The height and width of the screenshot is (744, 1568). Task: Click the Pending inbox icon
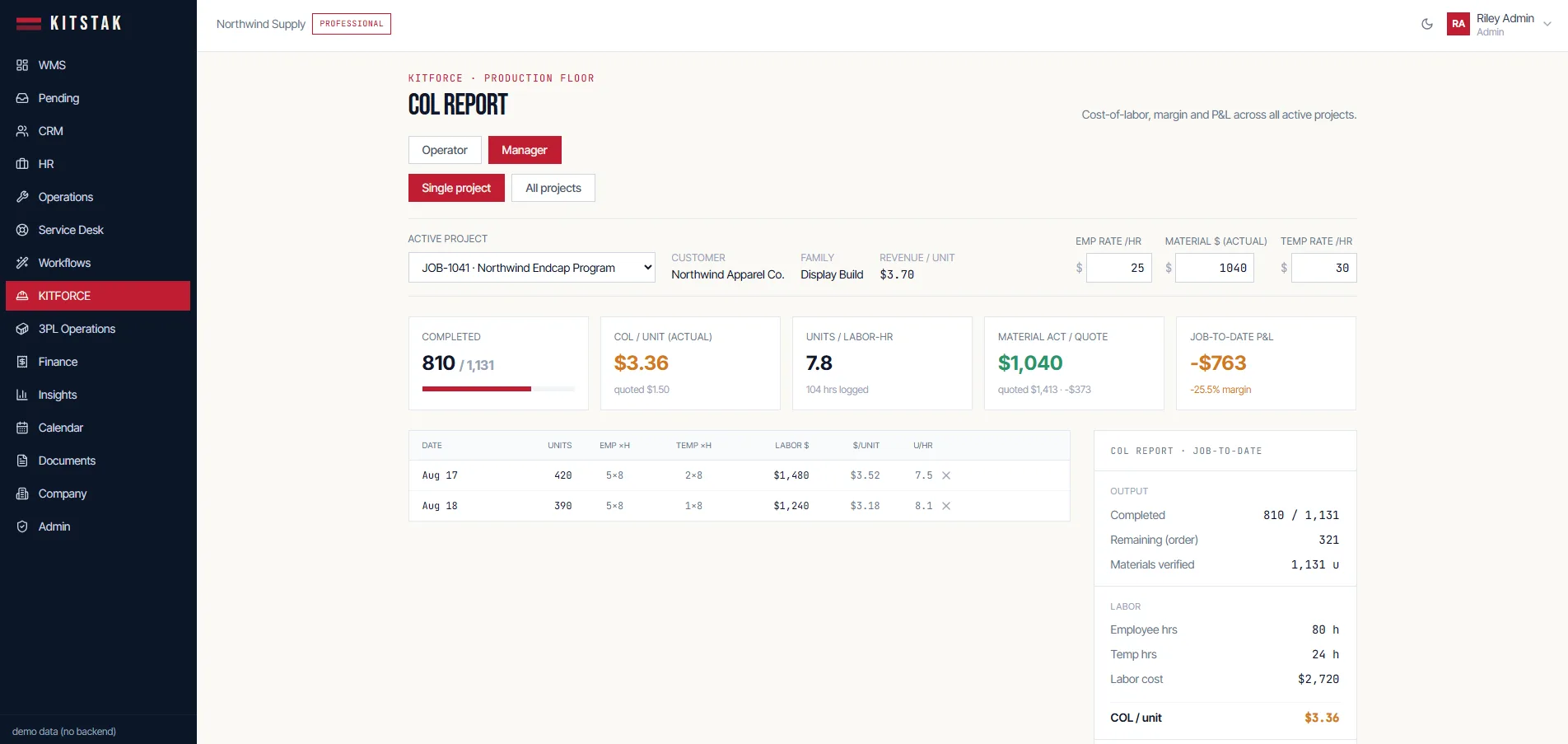(x=22, y=98)
